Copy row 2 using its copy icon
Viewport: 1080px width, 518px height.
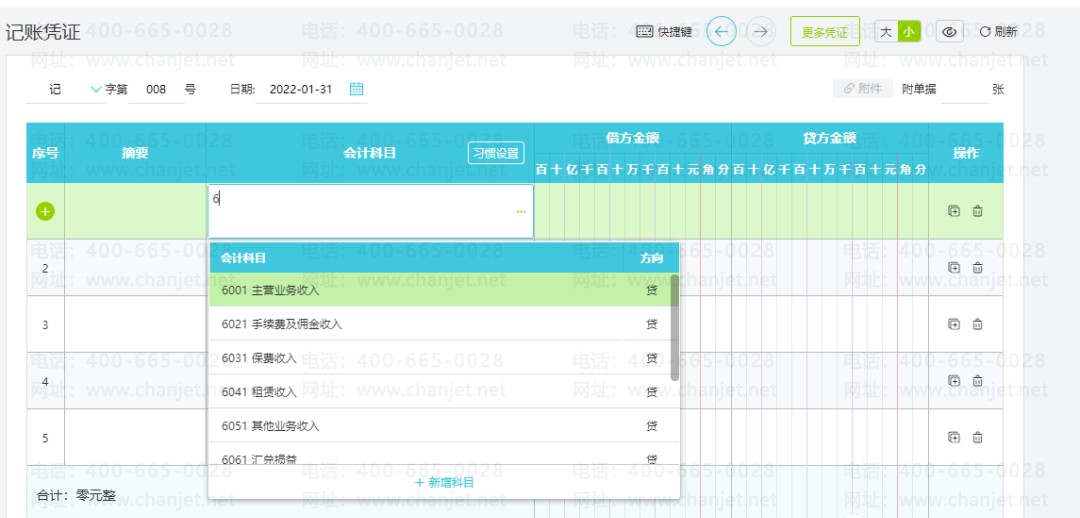[x=954, y=268]
